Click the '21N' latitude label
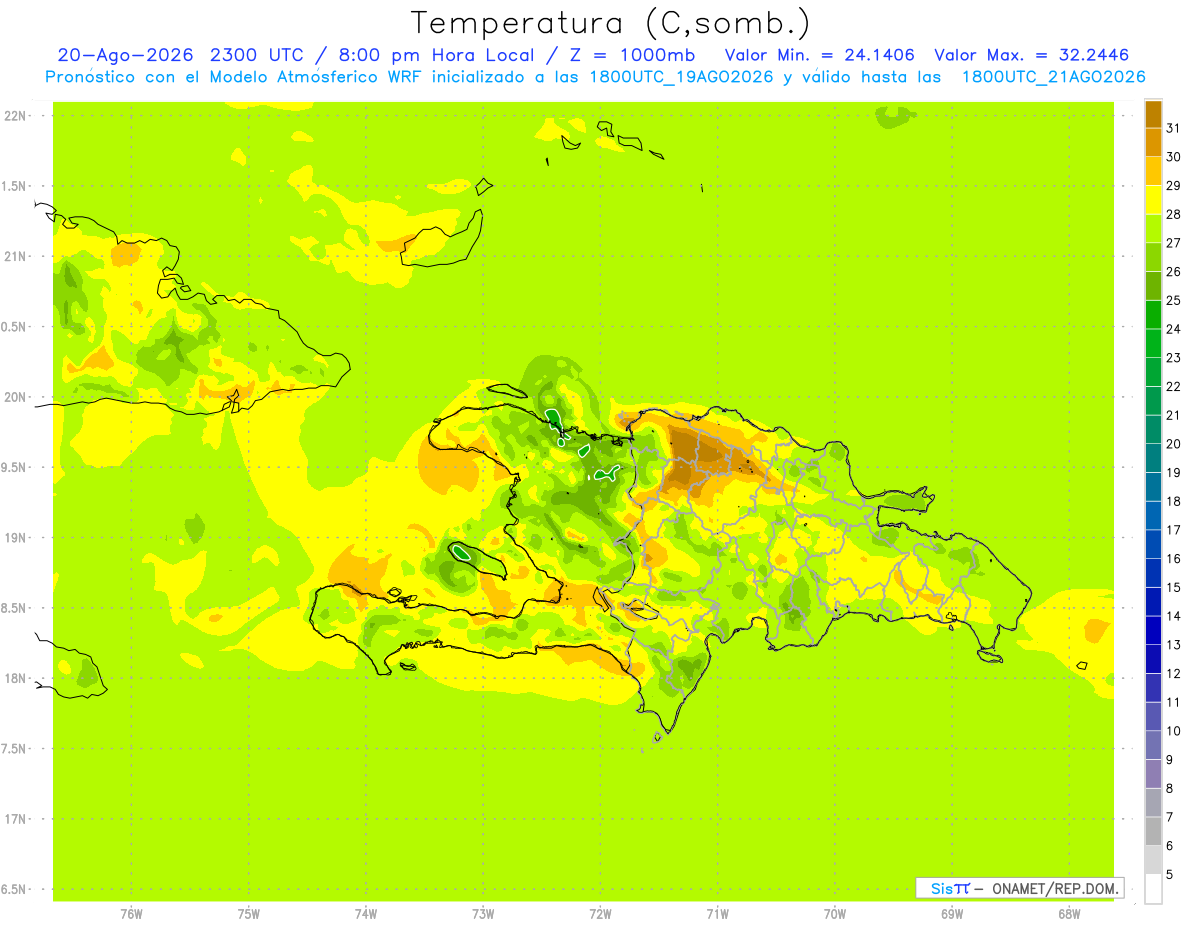This screenshot has width=1200, height=927. [15, 257]
